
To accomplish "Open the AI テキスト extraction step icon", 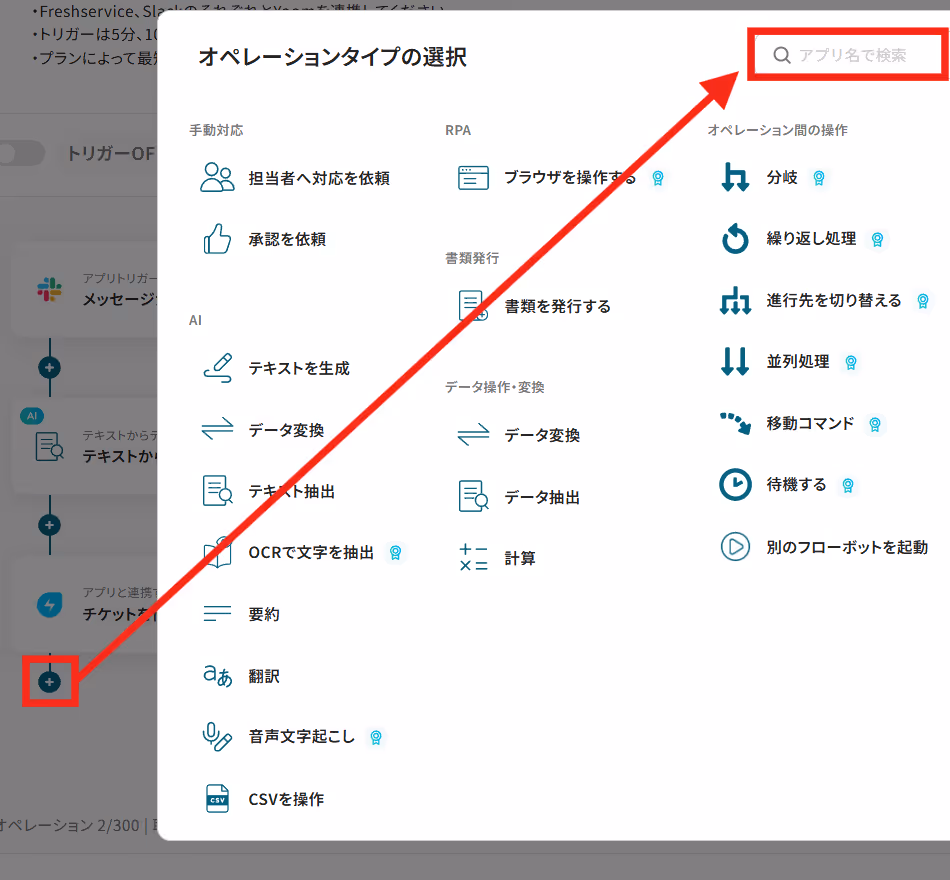I will 50,447.
